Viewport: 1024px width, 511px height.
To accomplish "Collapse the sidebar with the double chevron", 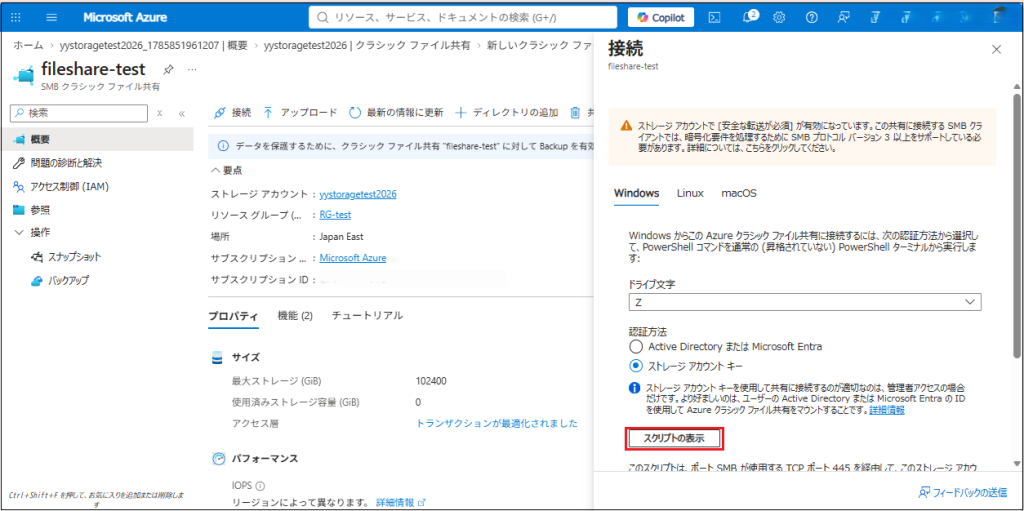I will pyautogui.click(x=182, y=113).
